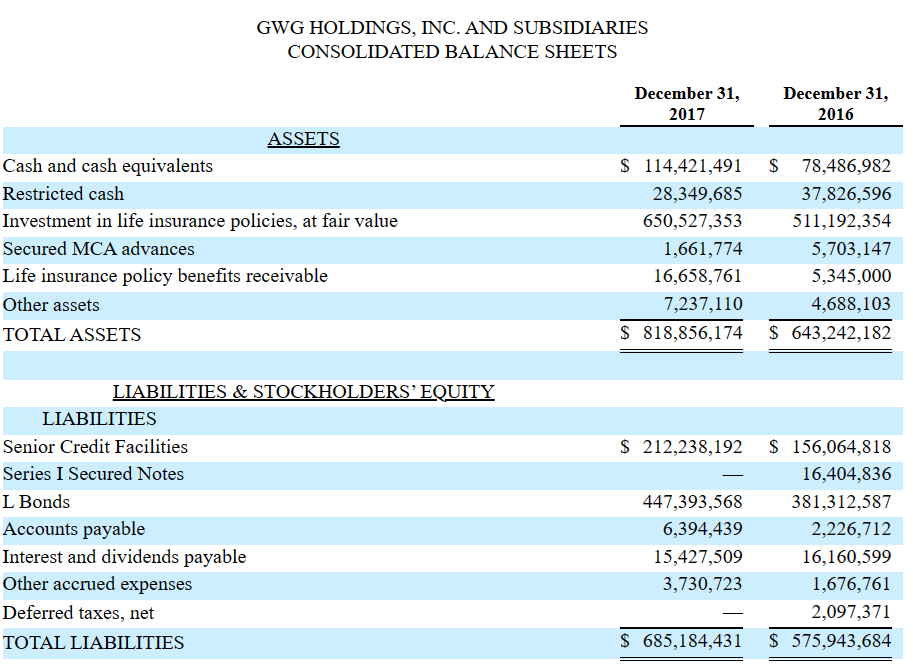Select the value 6,394,439
Image resolution: width=913 pixels, height=664 pixels.
point(703,529)
